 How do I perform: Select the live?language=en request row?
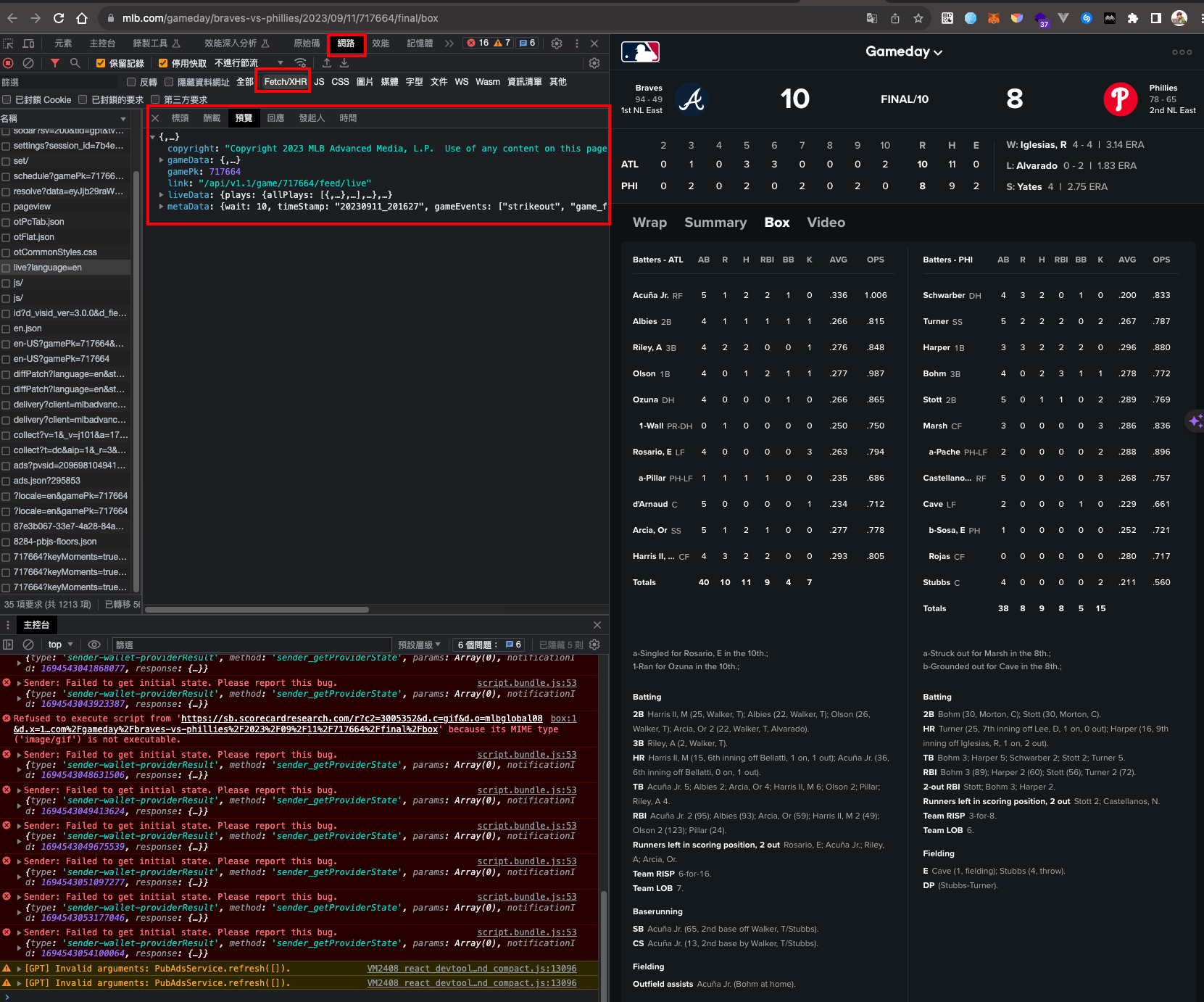point(65,268)
